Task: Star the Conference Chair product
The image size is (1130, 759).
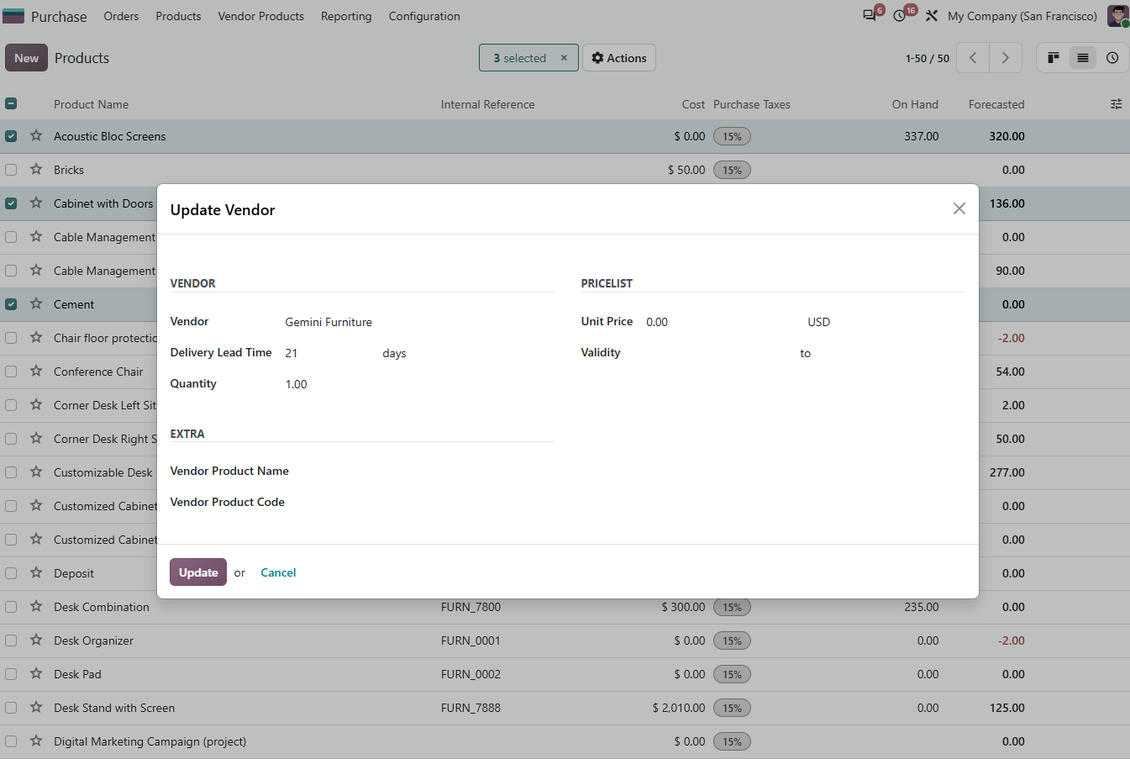Action: tap(36, 371)
